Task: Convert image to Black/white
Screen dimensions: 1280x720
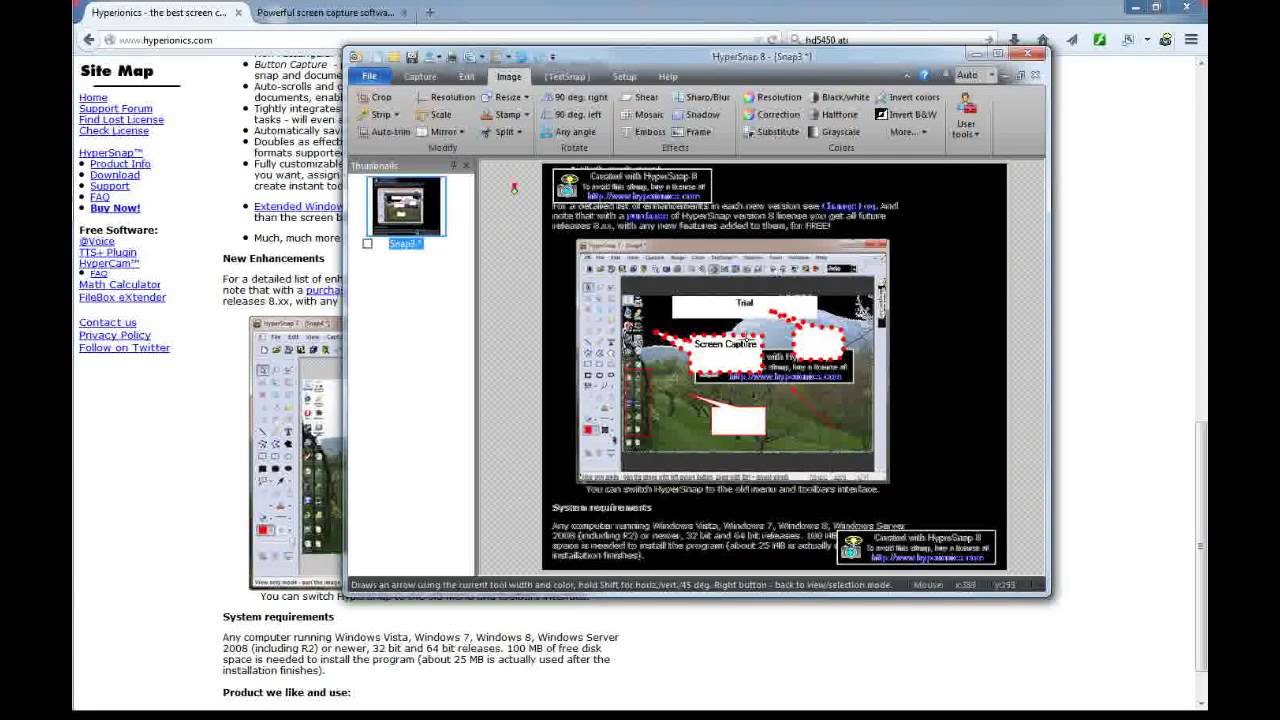Action: pyautogui.click(x=838, y=98)
